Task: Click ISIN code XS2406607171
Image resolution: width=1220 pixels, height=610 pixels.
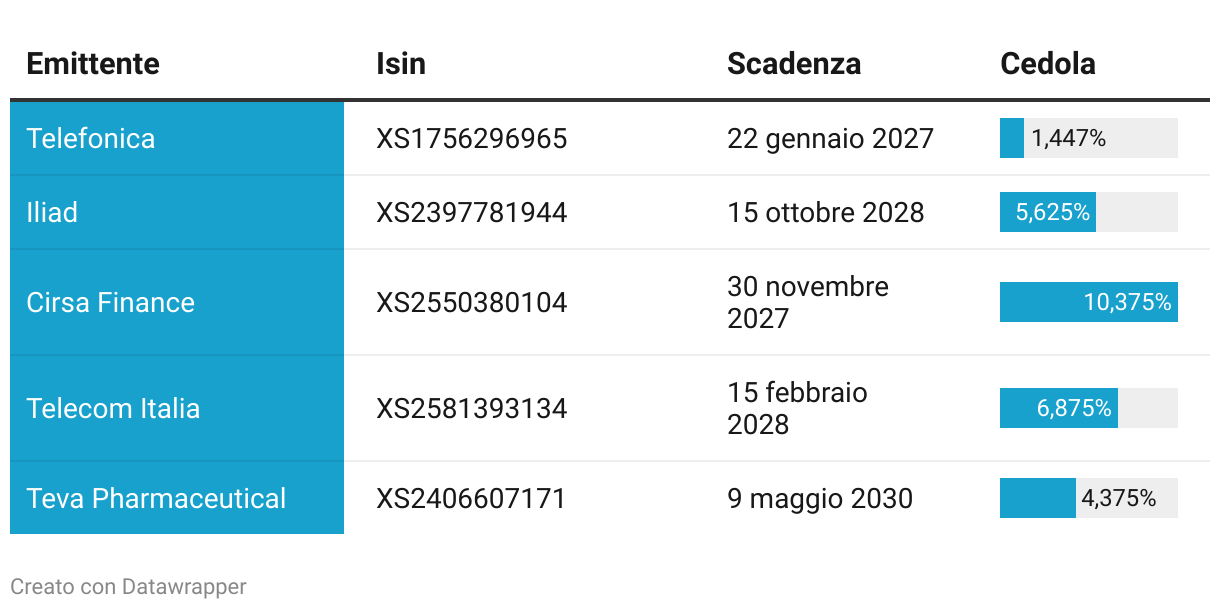Action: (471, 498)
